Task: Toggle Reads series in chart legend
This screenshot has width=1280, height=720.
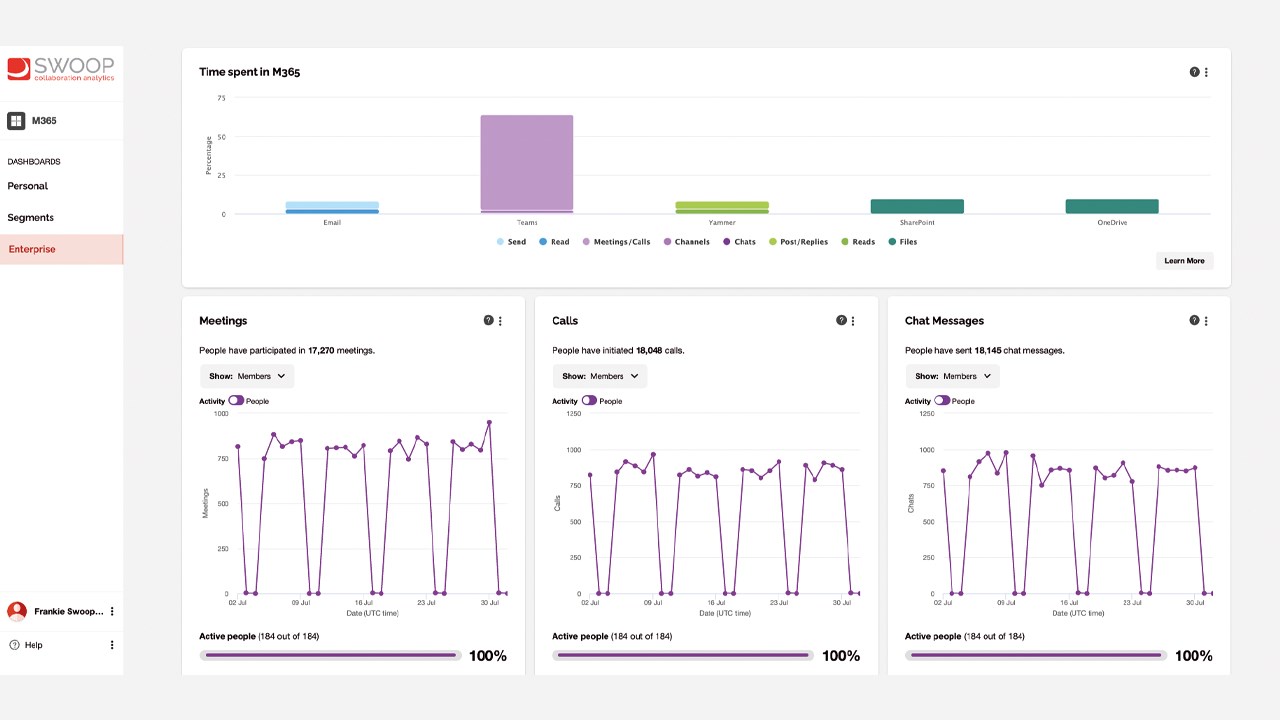Action: (x=858, y=242)
